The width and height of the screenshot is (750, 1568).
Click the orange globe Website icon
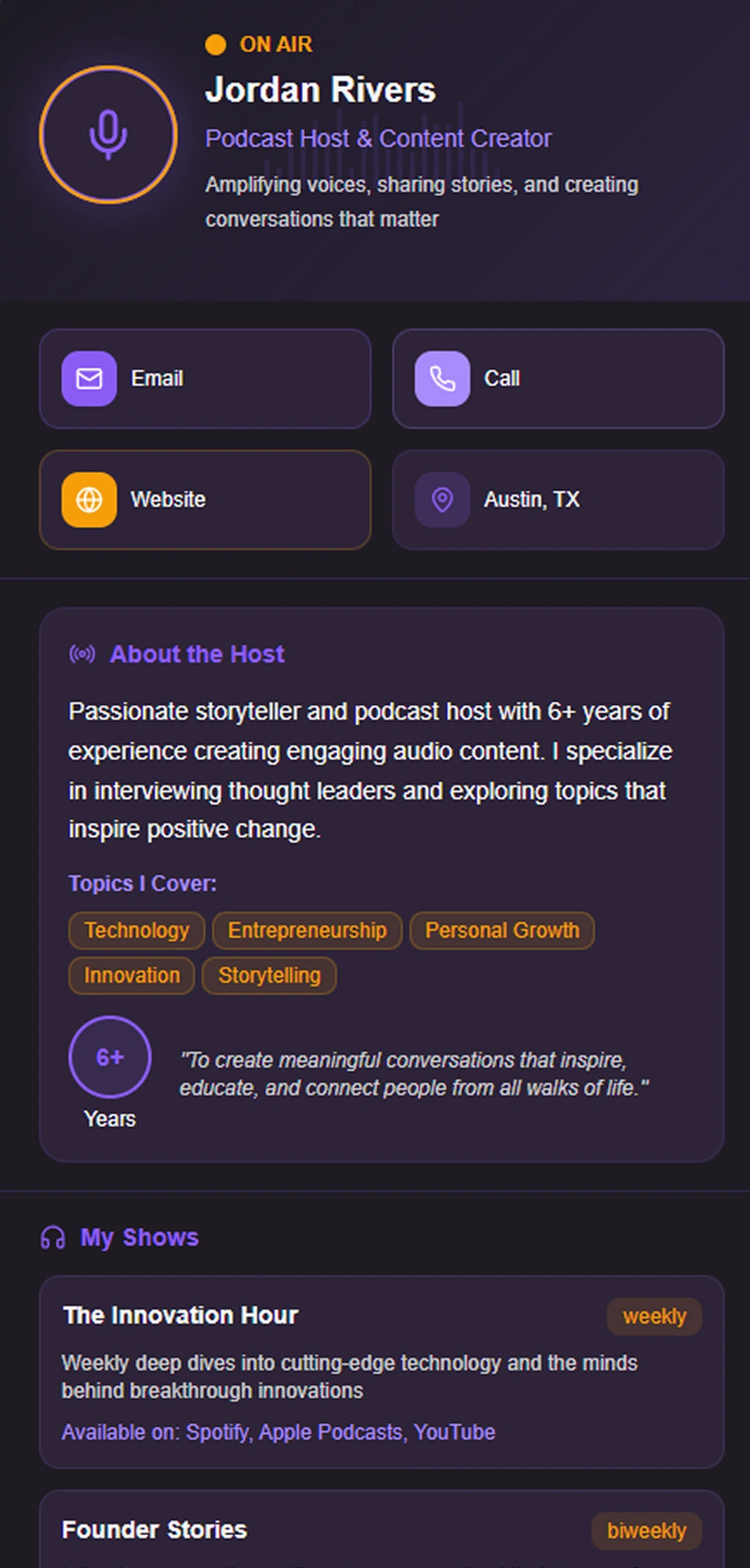tap(89, 499)
